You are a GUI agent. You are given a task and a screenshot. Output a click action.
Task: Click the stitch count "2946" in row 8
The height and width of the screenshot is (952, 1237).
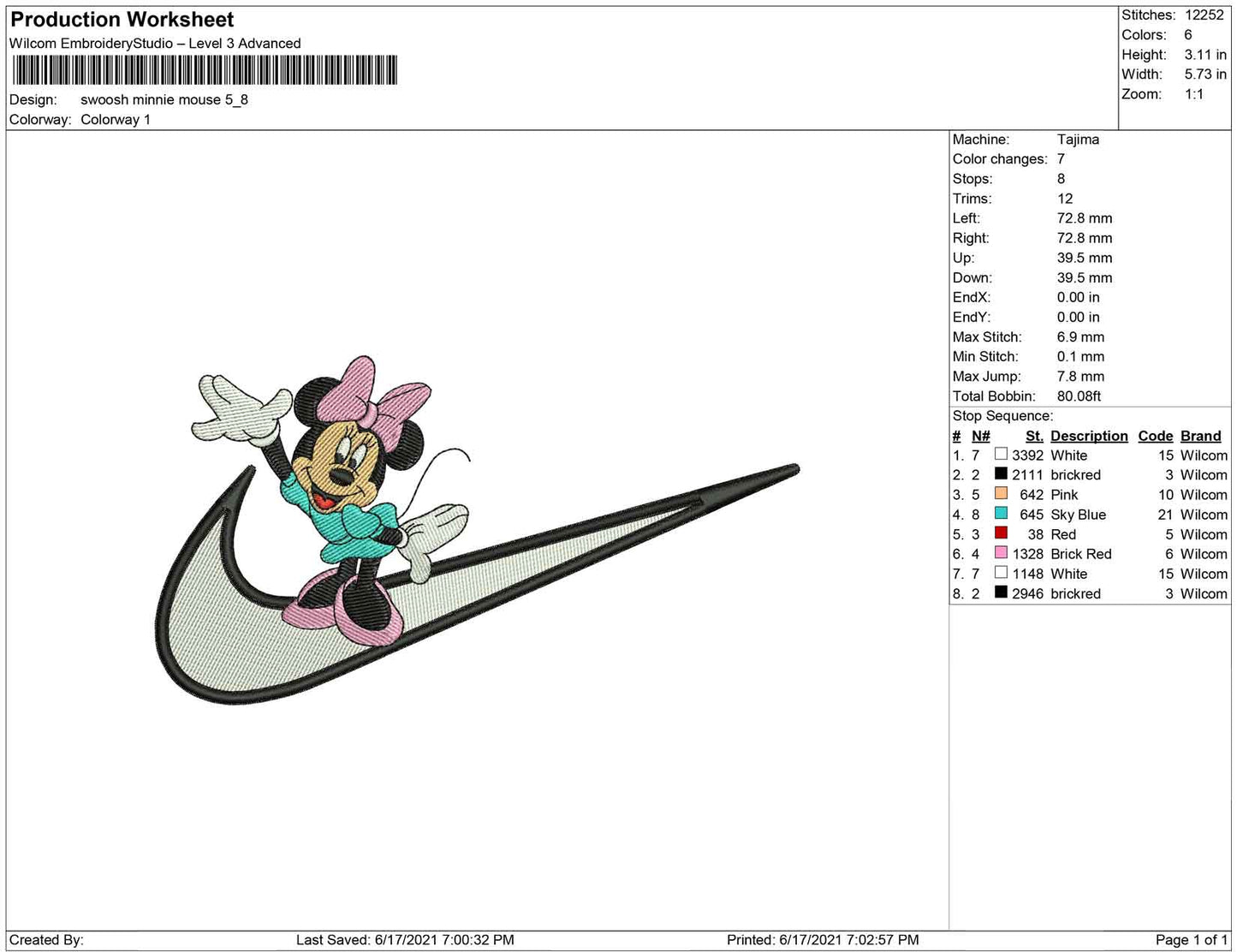pyautogui.click(x=1027, y=593)
